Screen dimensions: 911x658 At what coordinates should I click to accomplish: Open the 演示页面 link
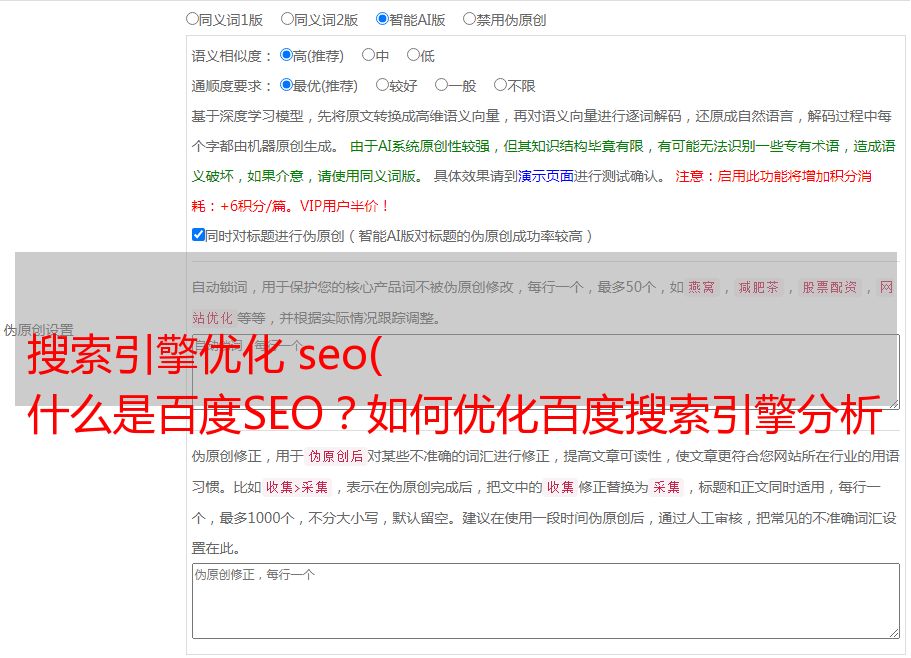(545, 176)
